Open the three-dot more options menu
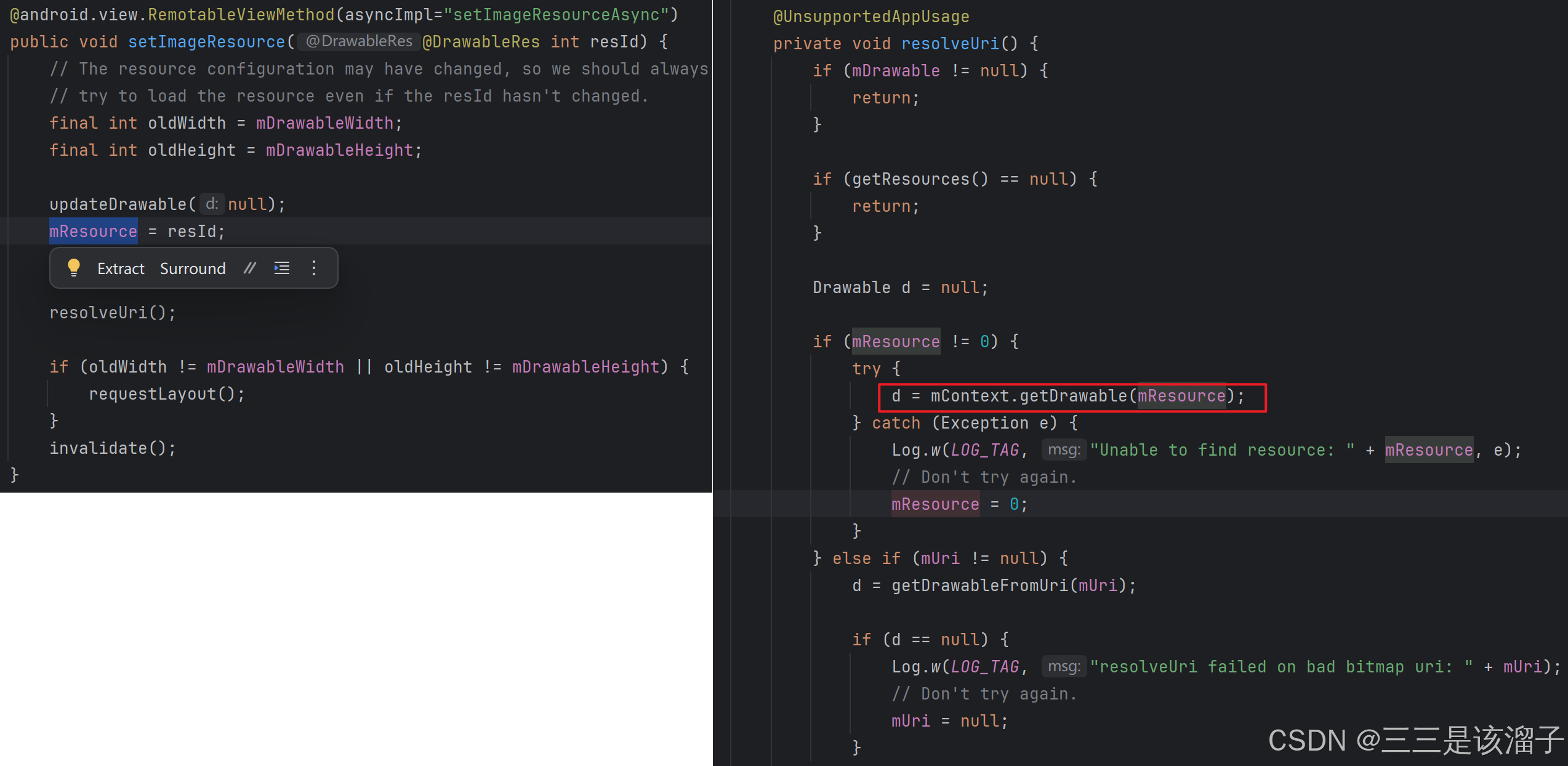The image size is (1568, 766). coord(314,268)
